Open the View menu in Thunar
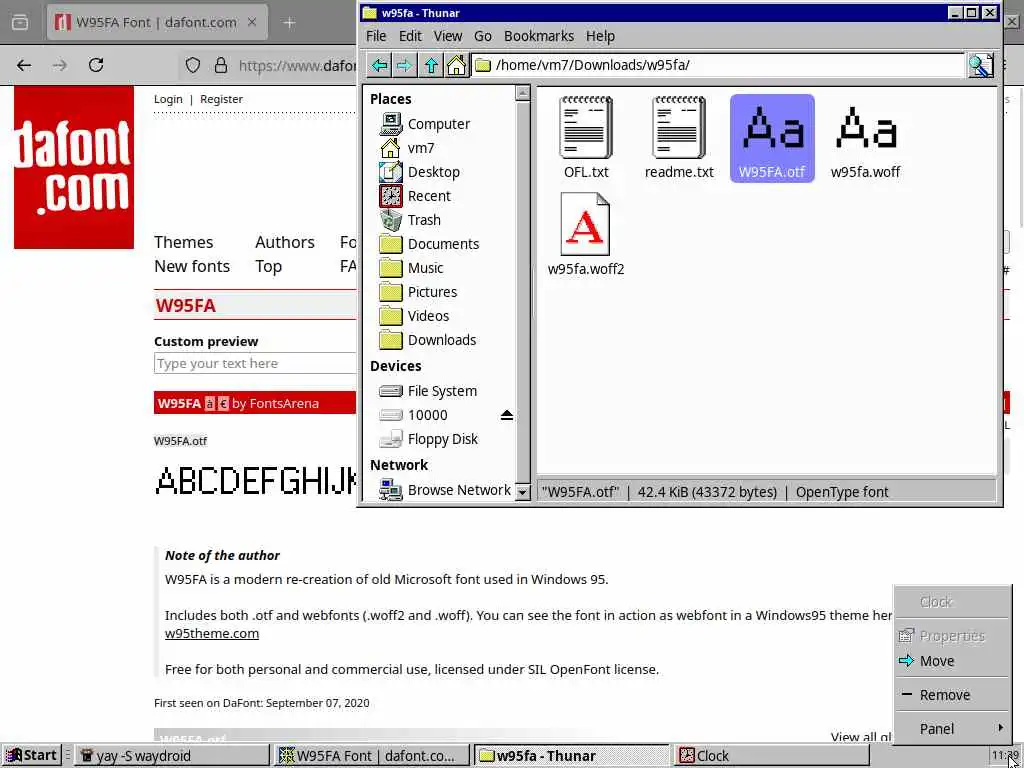Image resolution: width=1024 pixels, height=768 pixels. pos(448,36)
